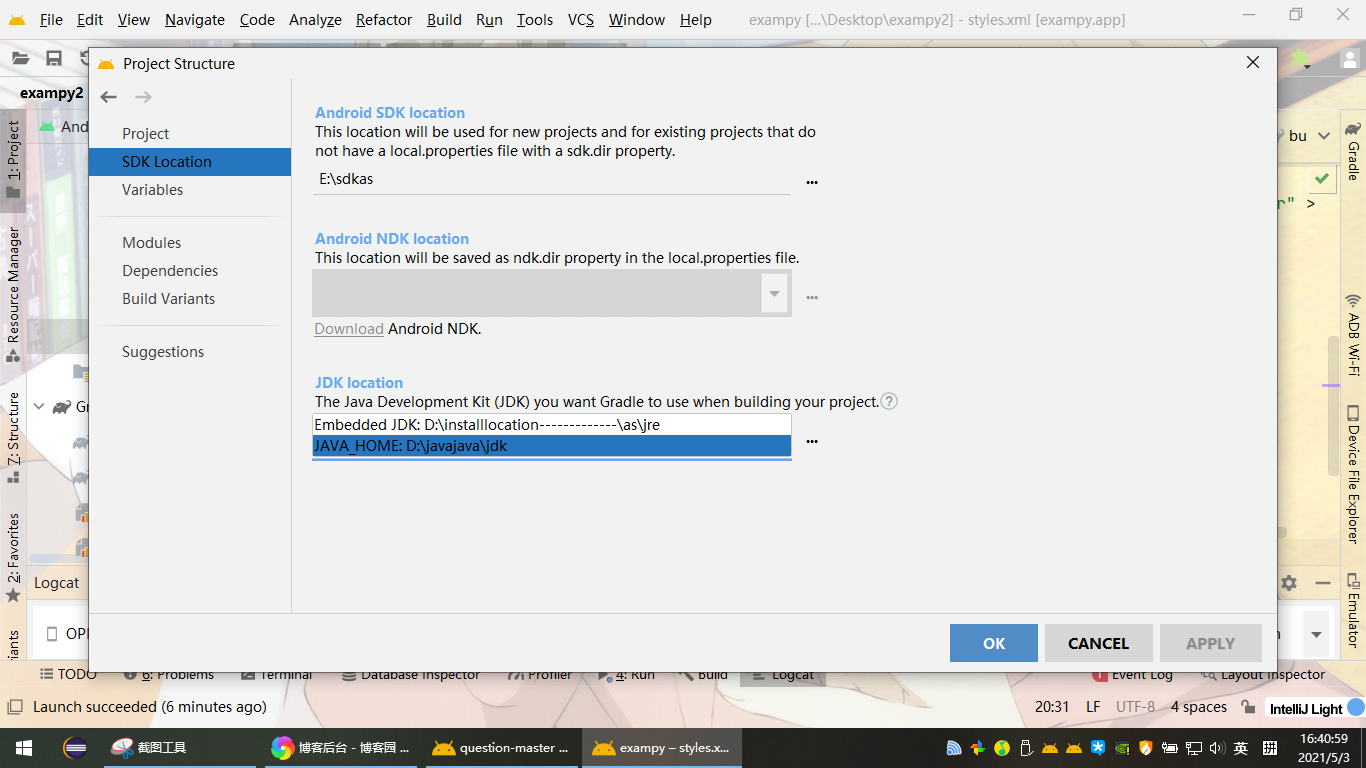
Task: Browse for Android NDK location via ellipsis
Action: point(812,297)
